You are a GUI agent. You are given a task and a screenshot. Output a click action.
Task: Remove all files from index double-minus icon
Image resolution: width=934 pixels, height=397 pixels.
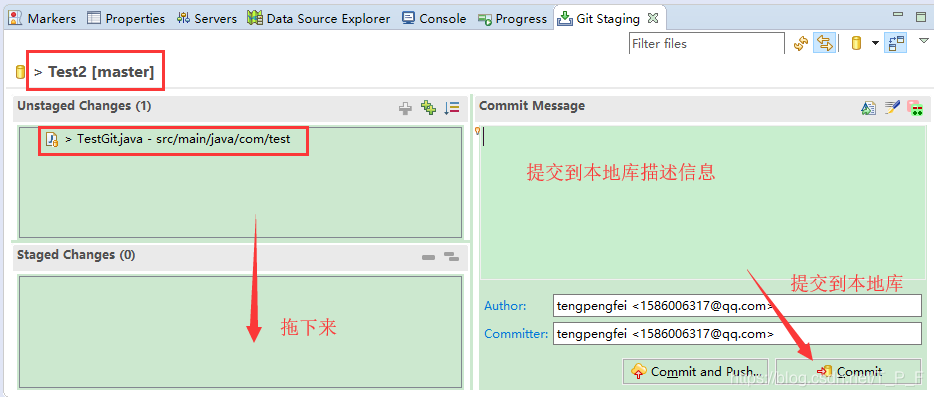pyautogui.click(x=452, y=257)
